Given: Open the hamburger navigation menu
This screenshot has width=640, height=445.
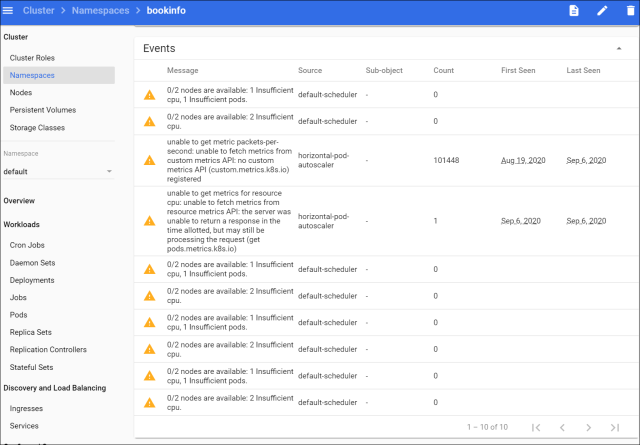Looking at the screenshot, I should 9,10.
